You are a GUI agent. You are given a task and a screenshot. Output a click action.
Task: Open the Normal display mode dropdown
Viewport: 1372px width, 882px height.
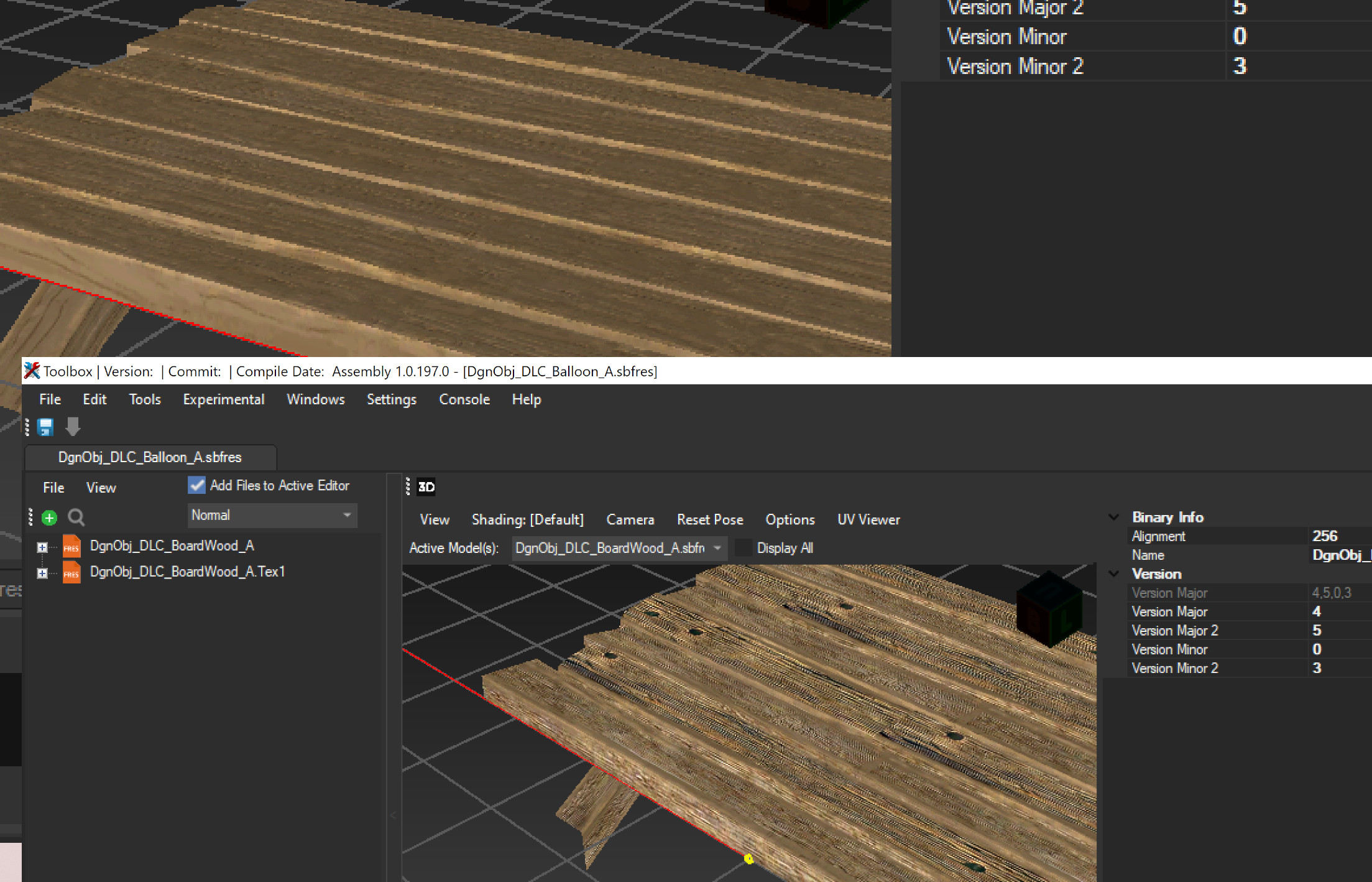pyautogui.click(x=272, y=515)
